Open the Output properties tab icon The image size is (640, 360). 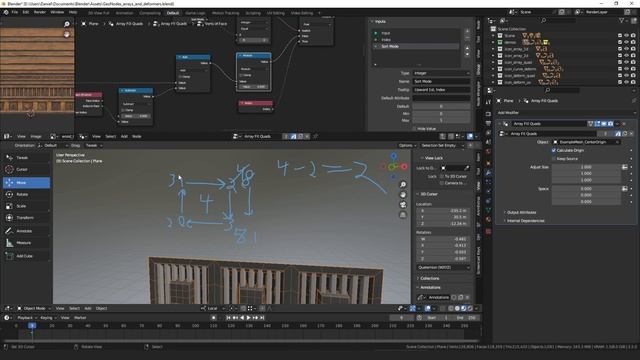[x=489, y=123]
